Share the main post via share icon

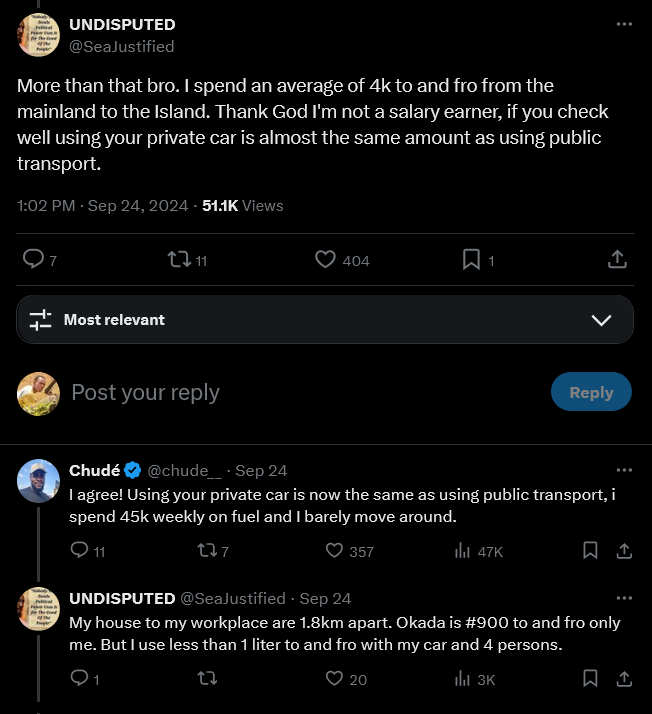point(617,260)
